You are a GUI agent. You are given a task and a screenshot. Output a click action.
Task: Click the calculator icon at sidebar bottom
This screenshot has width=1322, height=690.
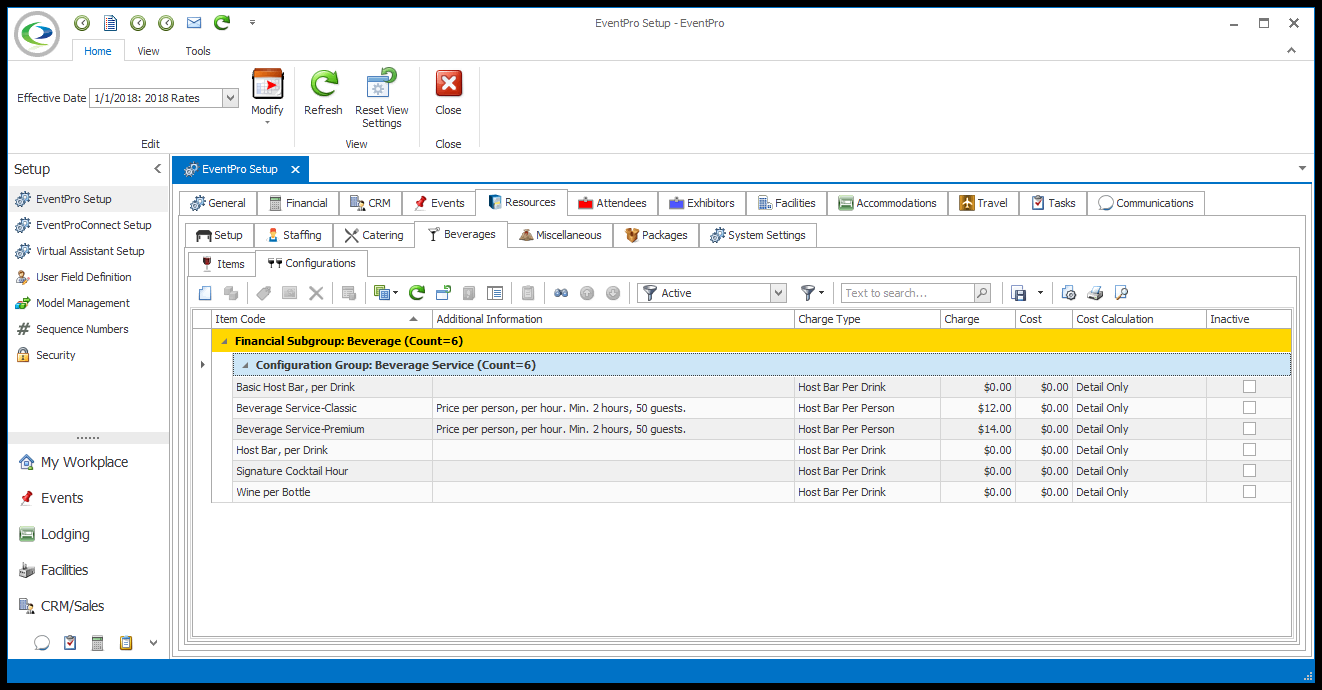[x=98, y=643]
